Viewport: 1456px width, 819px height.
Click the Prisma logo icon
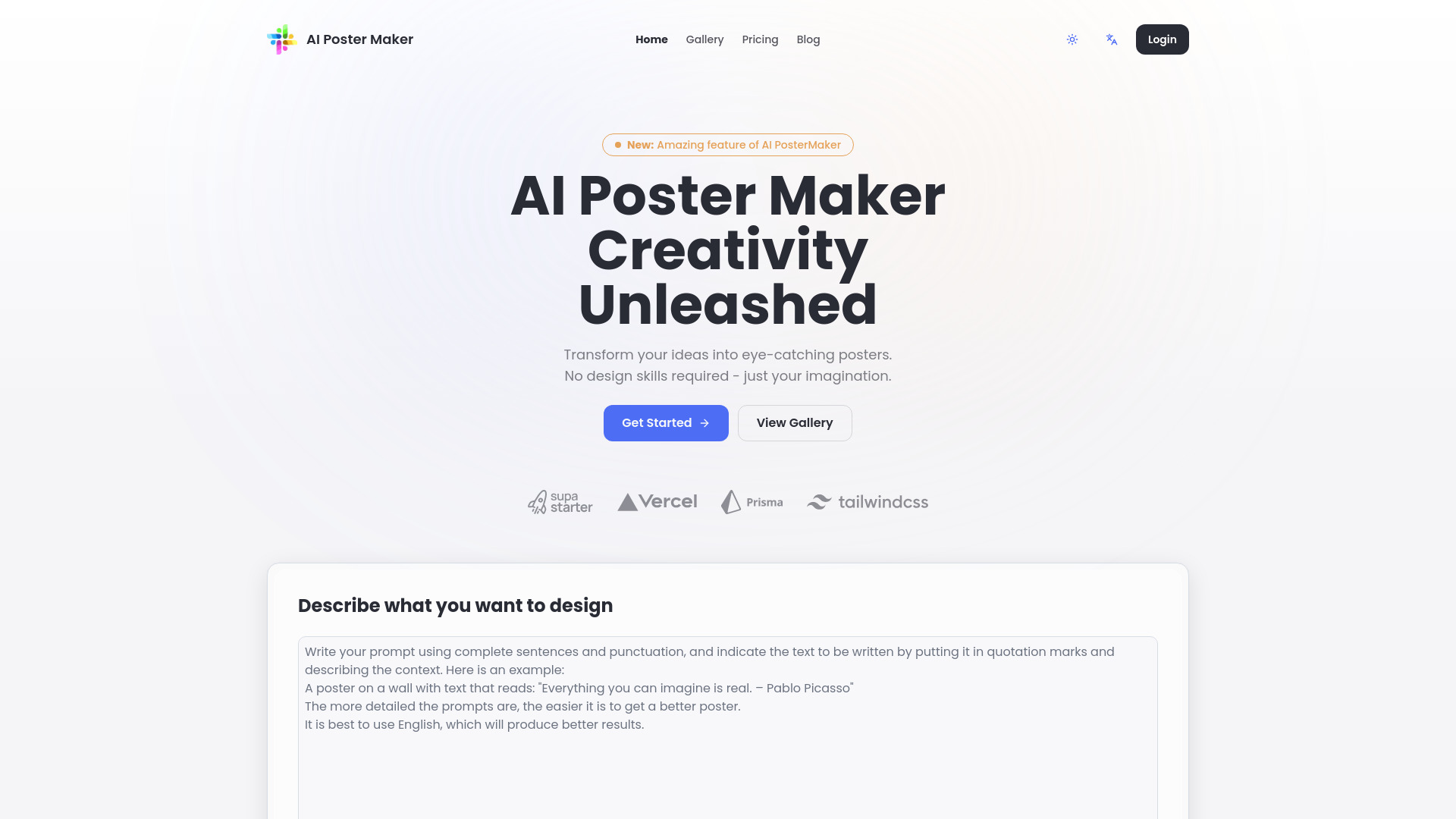(x=730, y=501)
